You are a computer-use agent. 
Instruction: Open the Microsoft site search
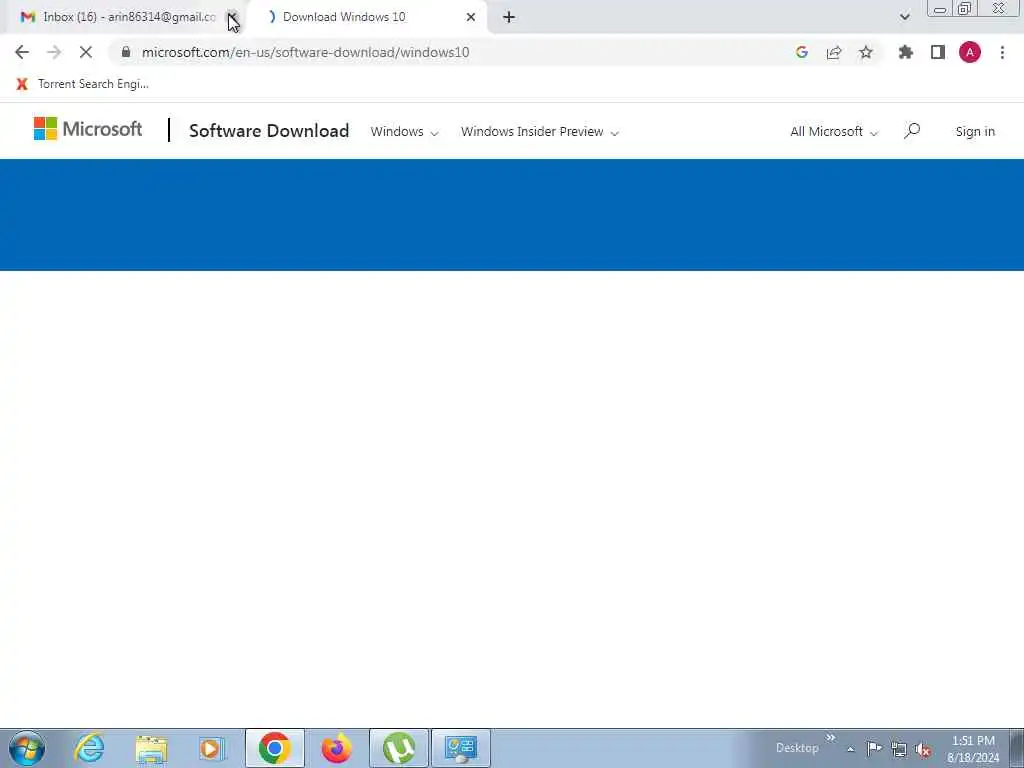click(x=912, y=131)
